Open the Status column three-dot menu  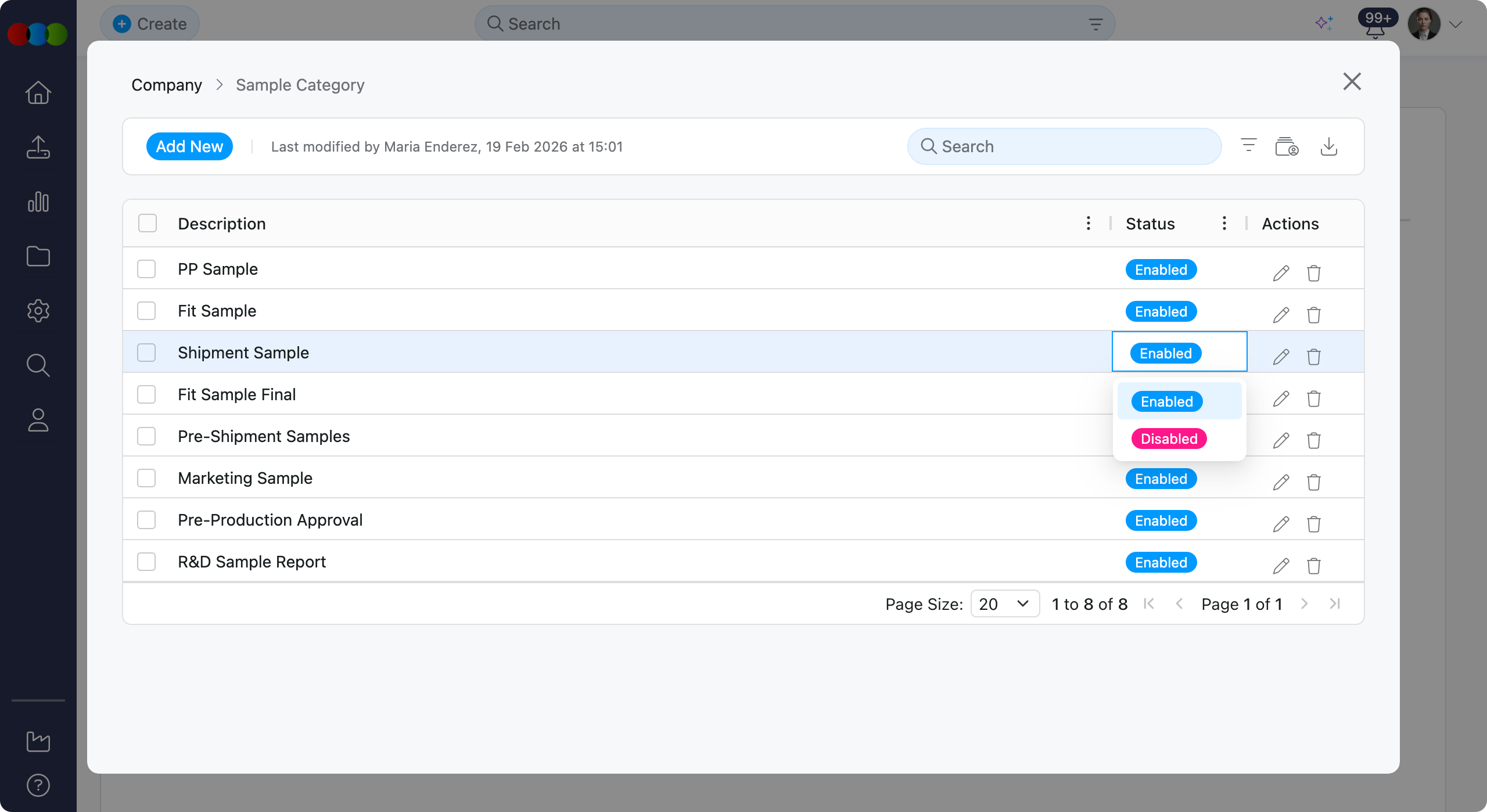1224,224
